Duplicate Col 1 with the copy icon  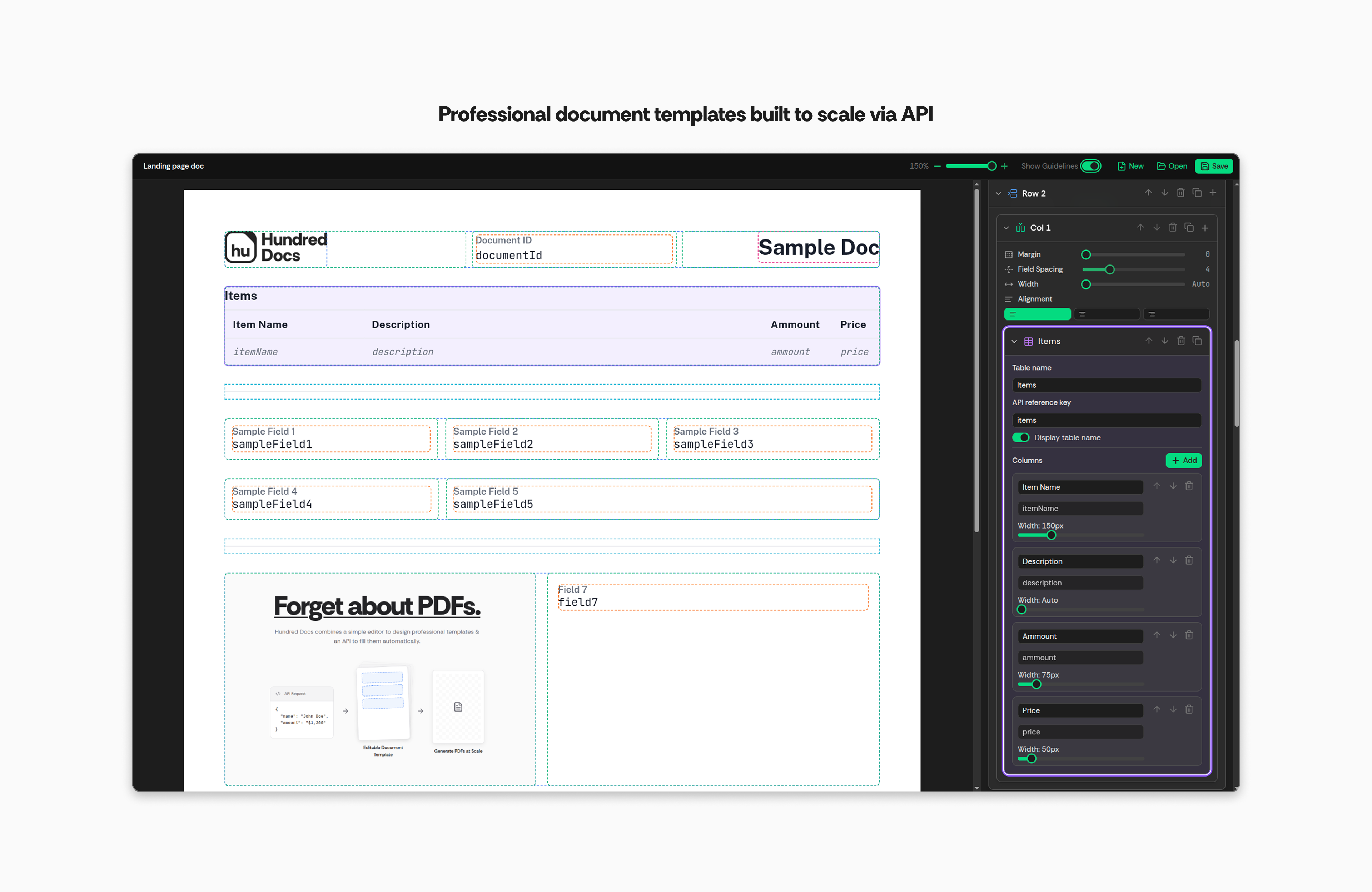point(1189,227)
